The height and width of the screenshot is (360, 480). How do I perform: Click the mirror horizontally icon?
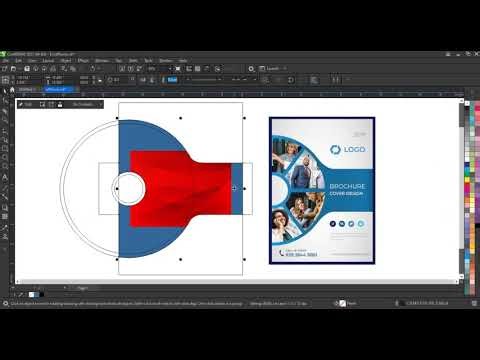143,80
